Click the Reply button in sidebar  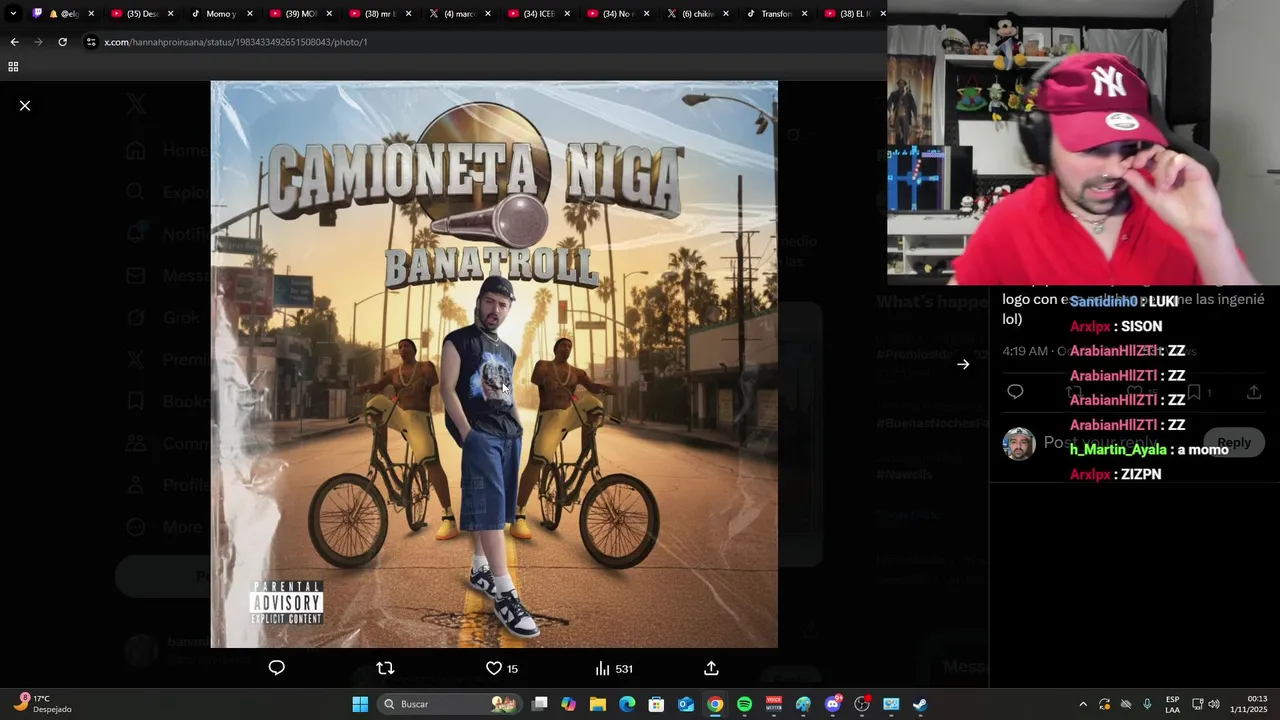pos(1234,442)
